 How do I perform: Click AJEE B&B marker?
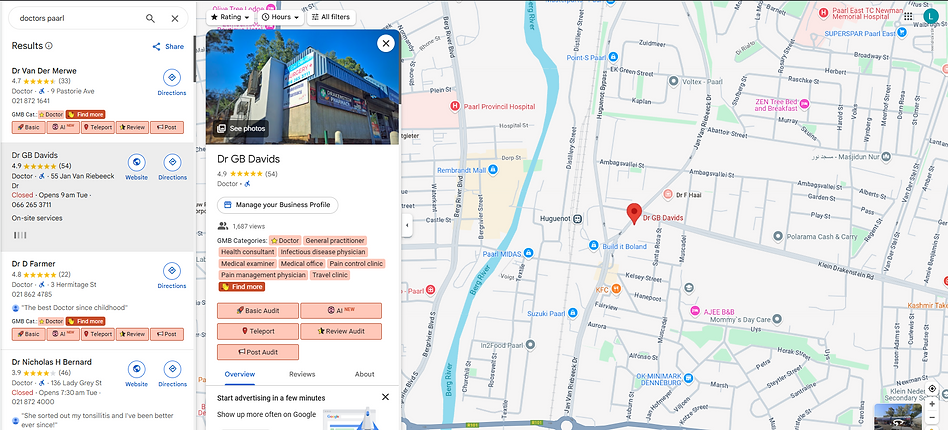(695, 311)
